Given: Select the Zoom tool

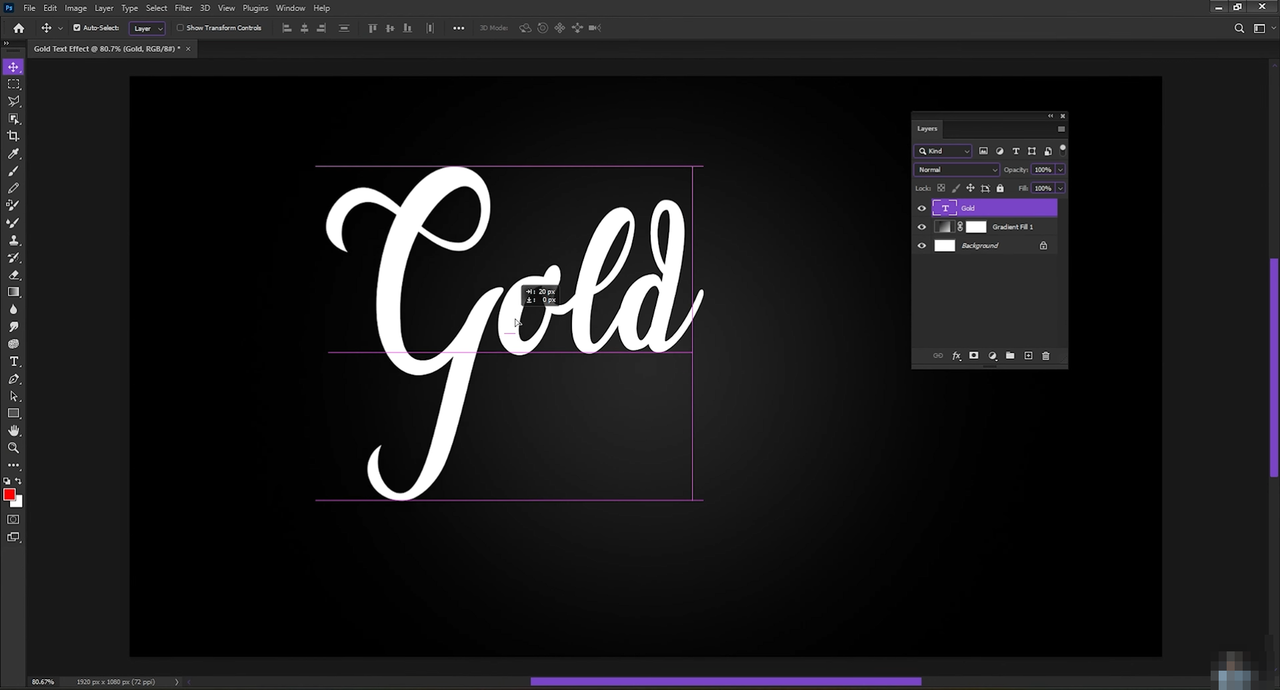Looking at the screenshot, I should click(13, 448).
